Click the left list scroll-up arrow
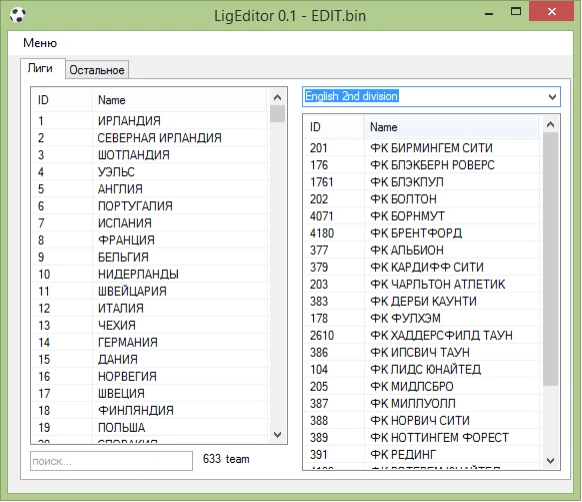The image size is (582, 502). click(x=277, y=98)
